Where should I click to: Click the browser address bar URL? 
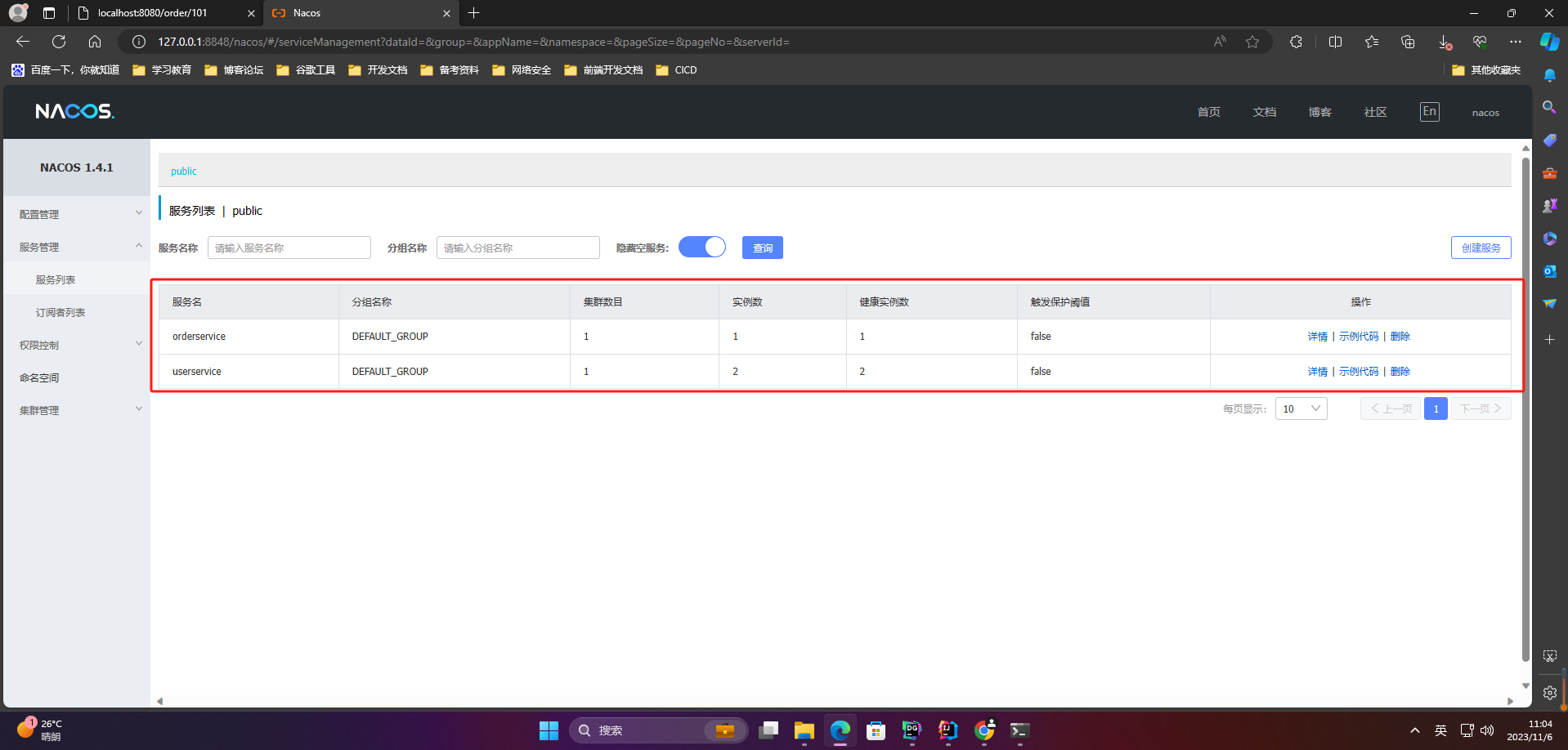473,42
